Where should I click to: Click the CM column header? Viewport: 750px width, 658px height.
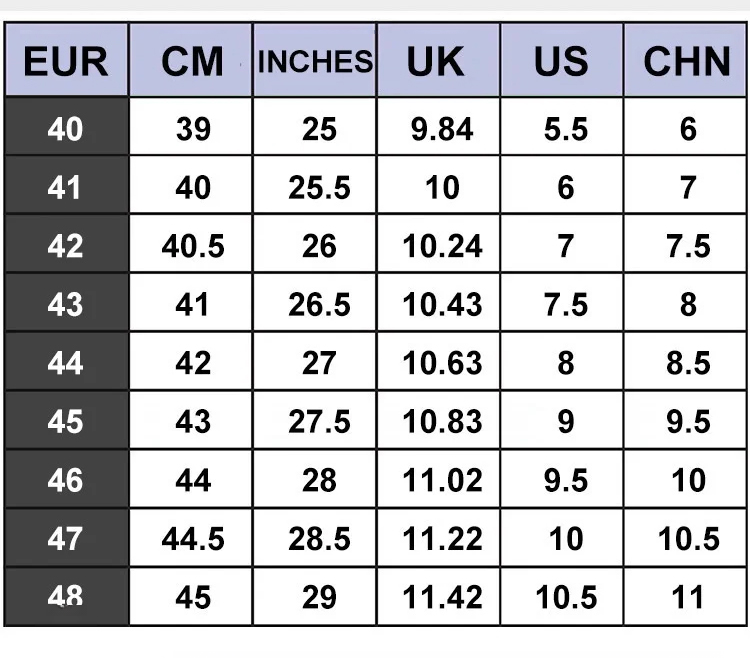[x=192, y=62]
